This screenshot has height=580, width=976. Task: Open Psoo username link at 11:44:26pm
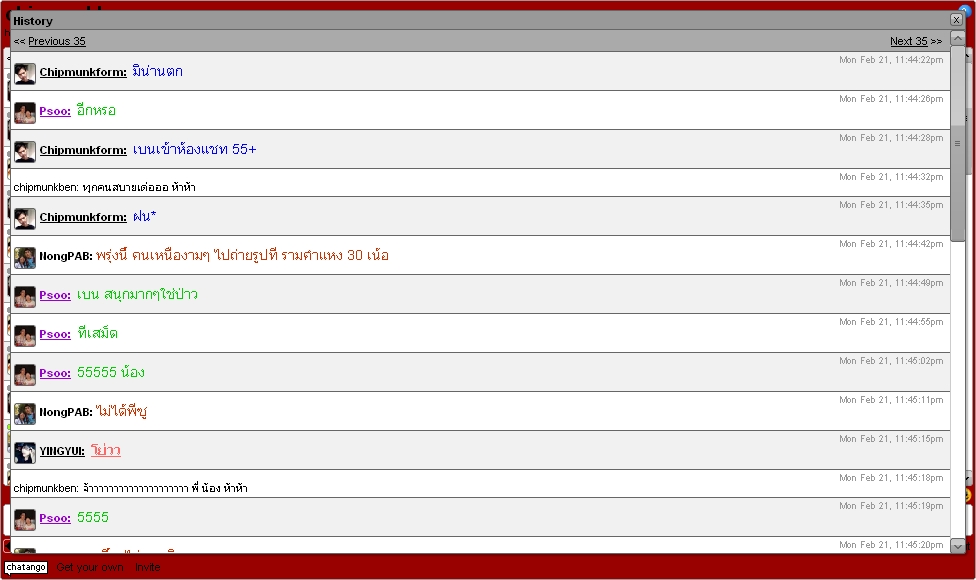[55, 111]
